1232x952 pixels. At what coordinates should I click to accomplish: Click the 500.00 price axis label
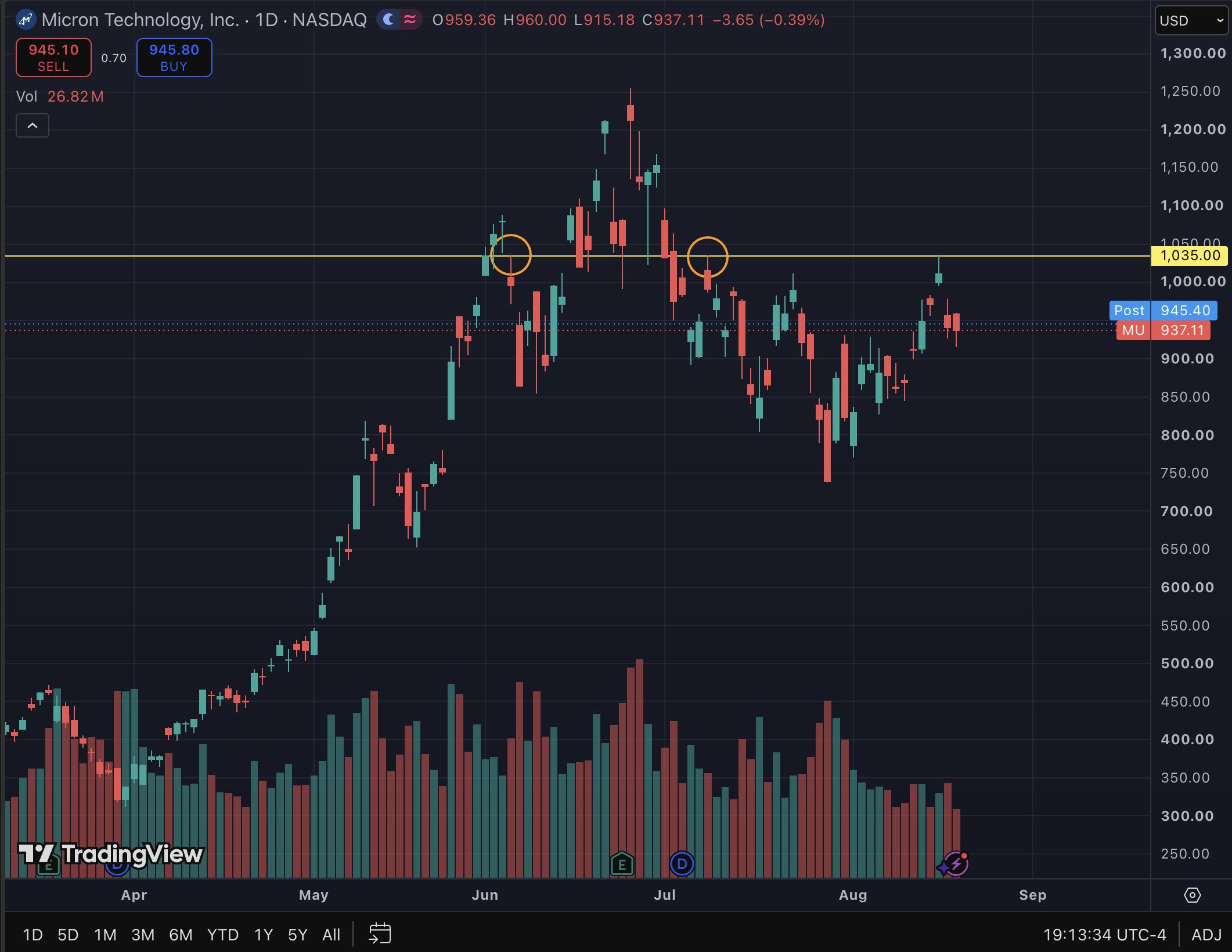coord(1187,663)
